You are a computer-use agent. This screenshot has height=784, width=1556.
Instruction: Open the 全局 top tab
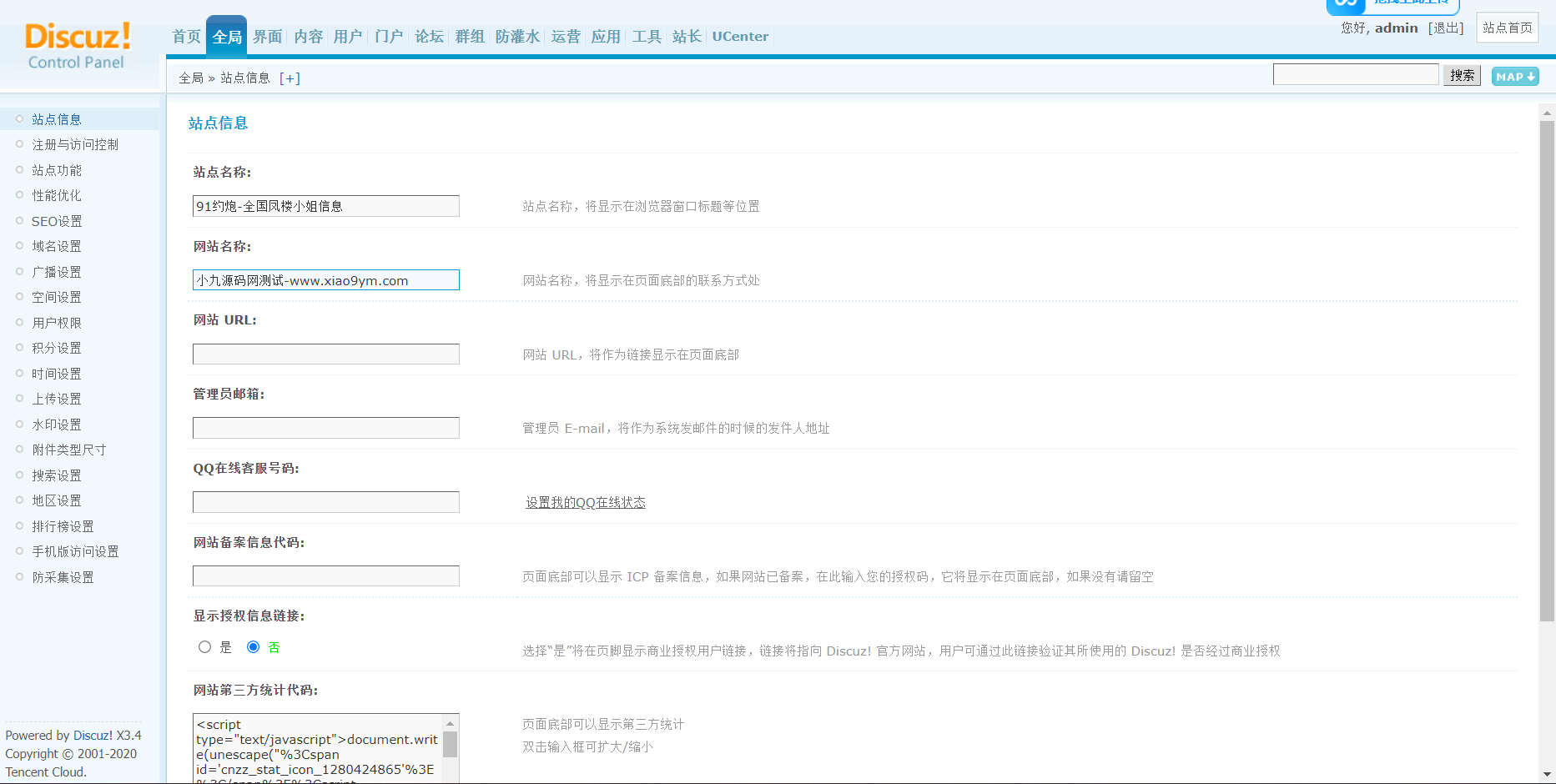[227, 37]
